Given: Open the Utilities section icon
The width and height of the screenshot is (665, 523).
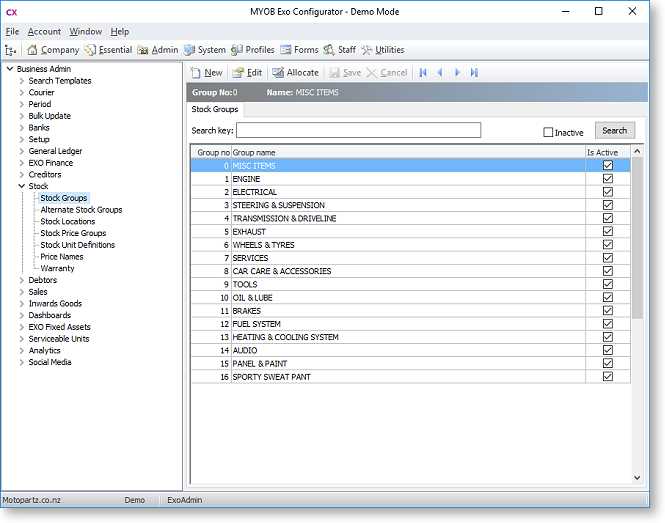Looking at the screenshot, I should coord(366,50).
